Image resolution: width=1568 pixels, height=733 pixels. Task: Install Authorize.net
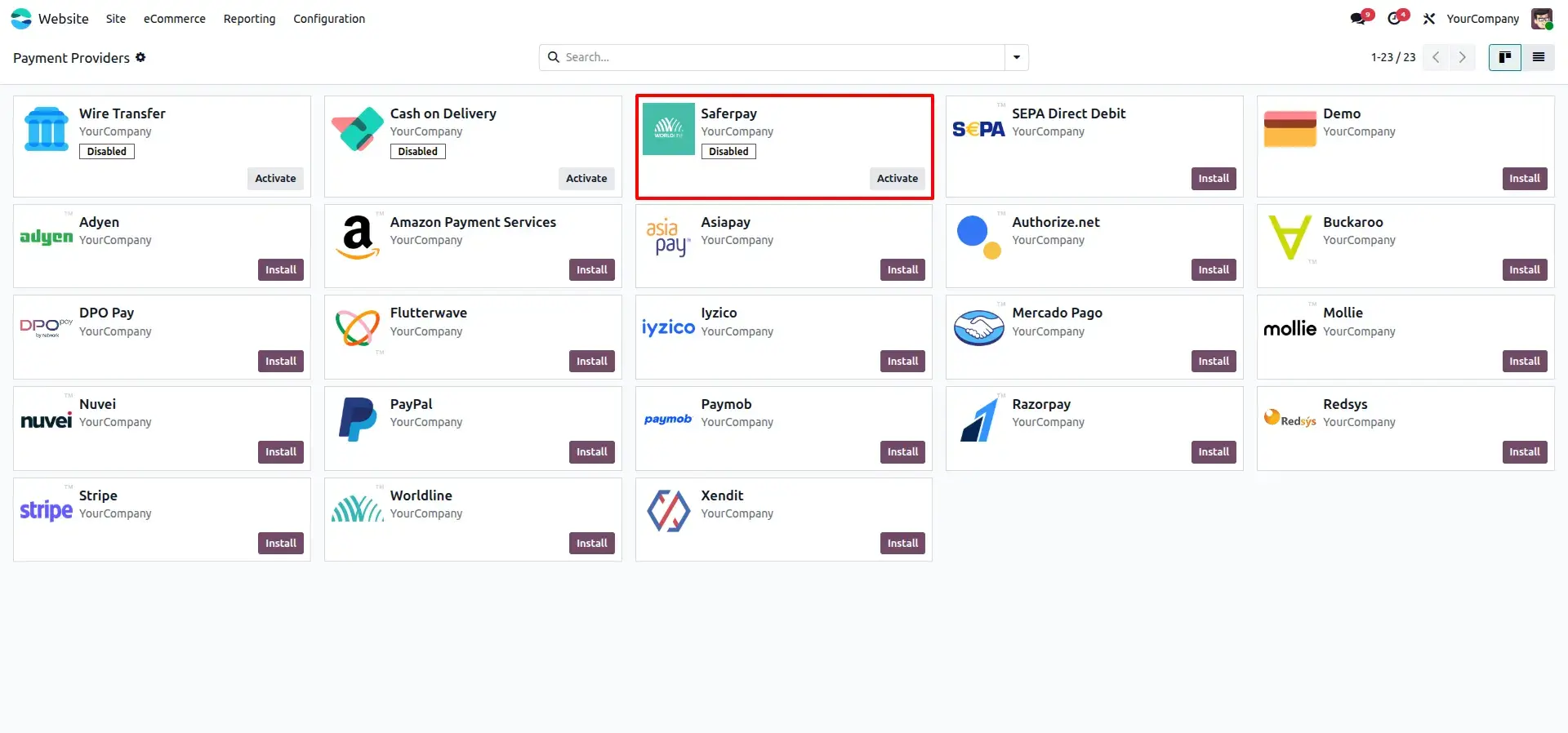point(1214,270)
